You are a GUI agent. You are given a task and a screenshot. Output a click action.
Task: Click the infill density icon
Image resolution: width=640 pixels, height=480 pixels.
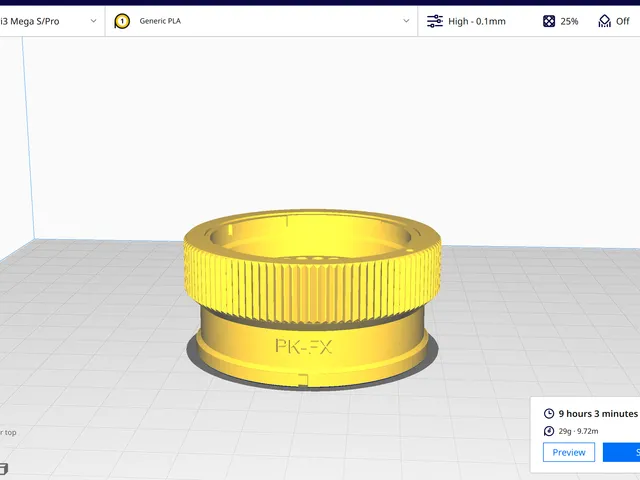pos(549,21)
